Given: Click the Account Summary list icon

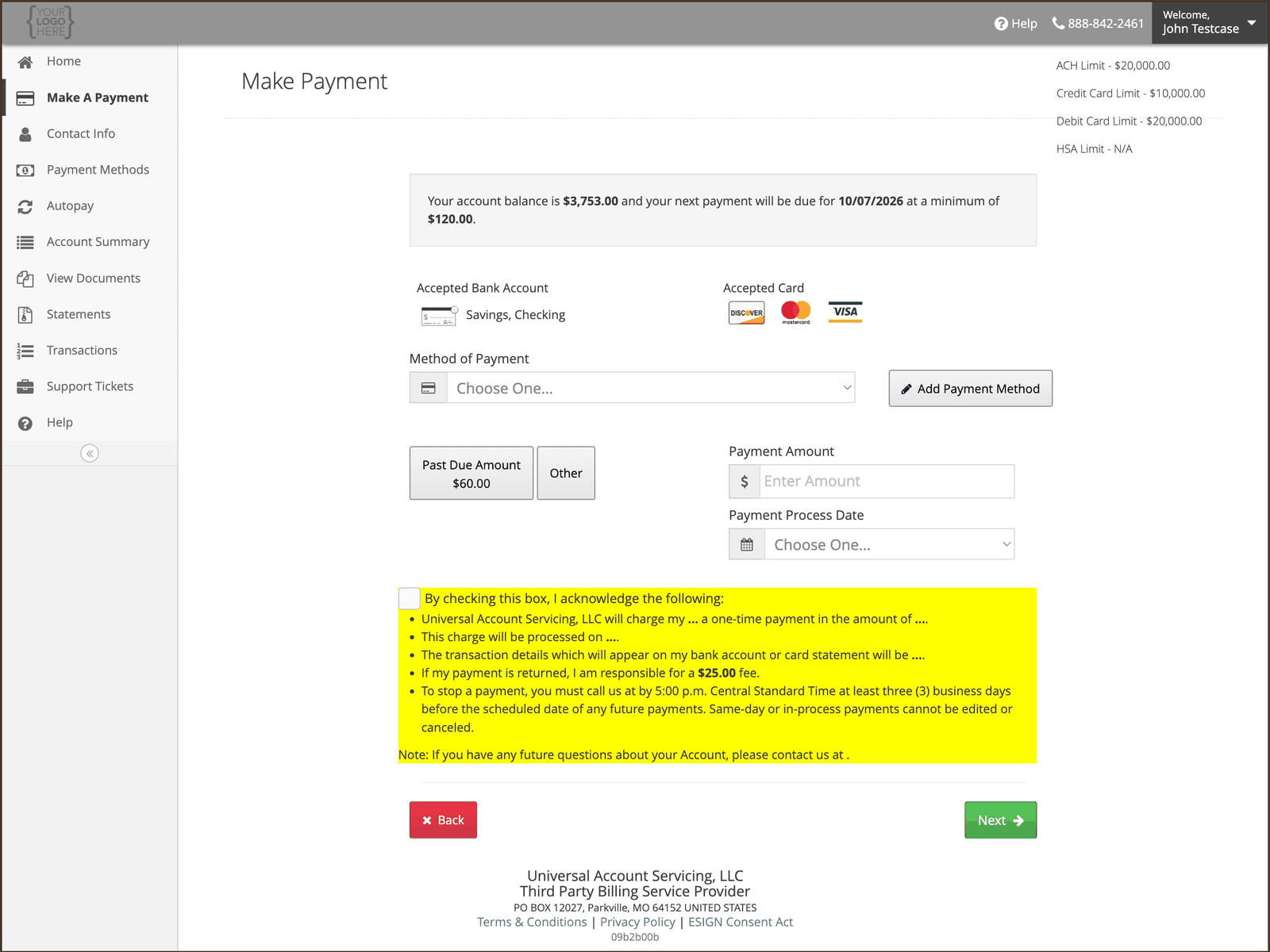Looking at the screenshot, I should 25,243.
